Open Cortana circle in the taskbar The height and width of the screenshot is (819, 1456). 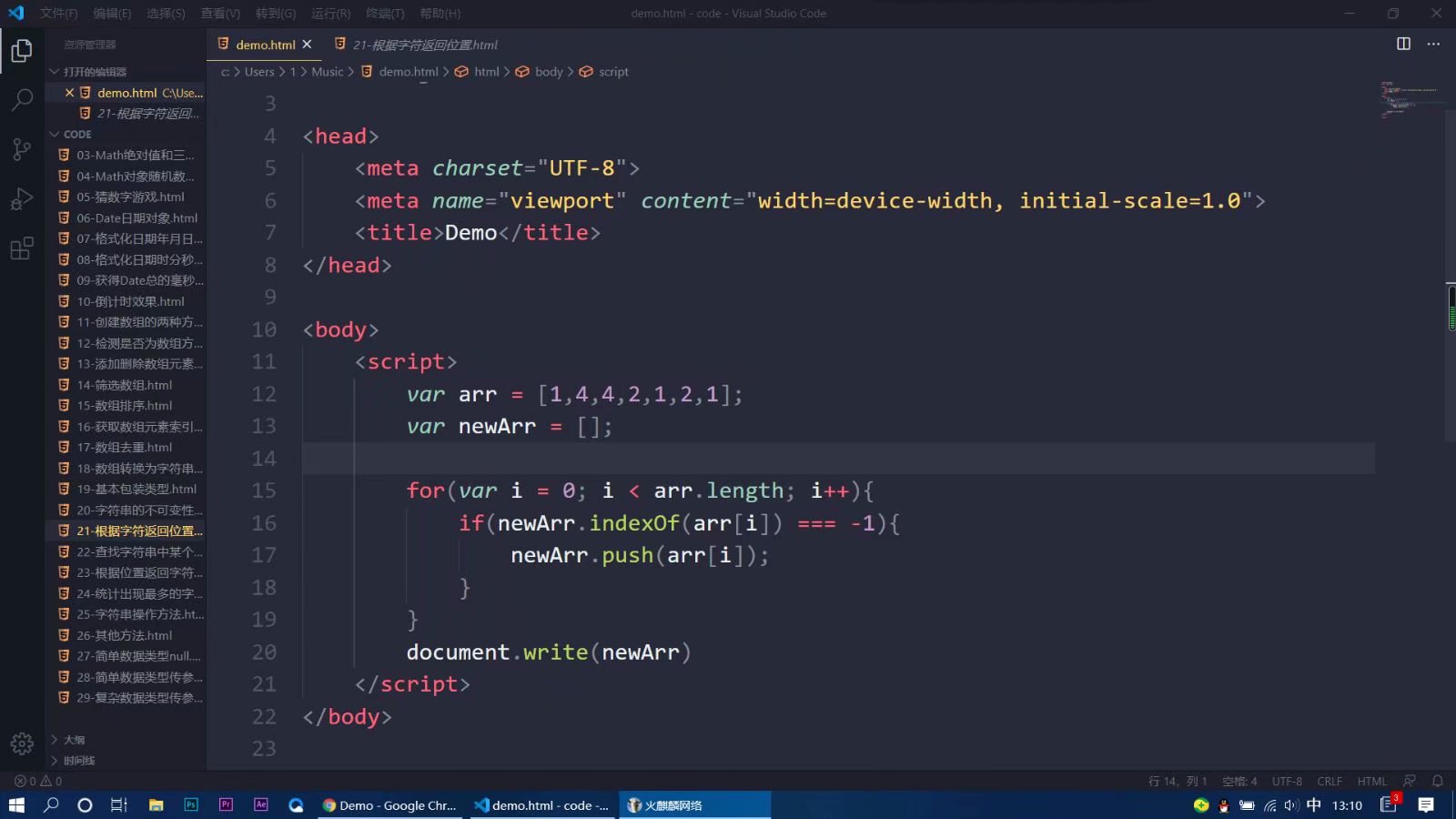pos(85,804)
